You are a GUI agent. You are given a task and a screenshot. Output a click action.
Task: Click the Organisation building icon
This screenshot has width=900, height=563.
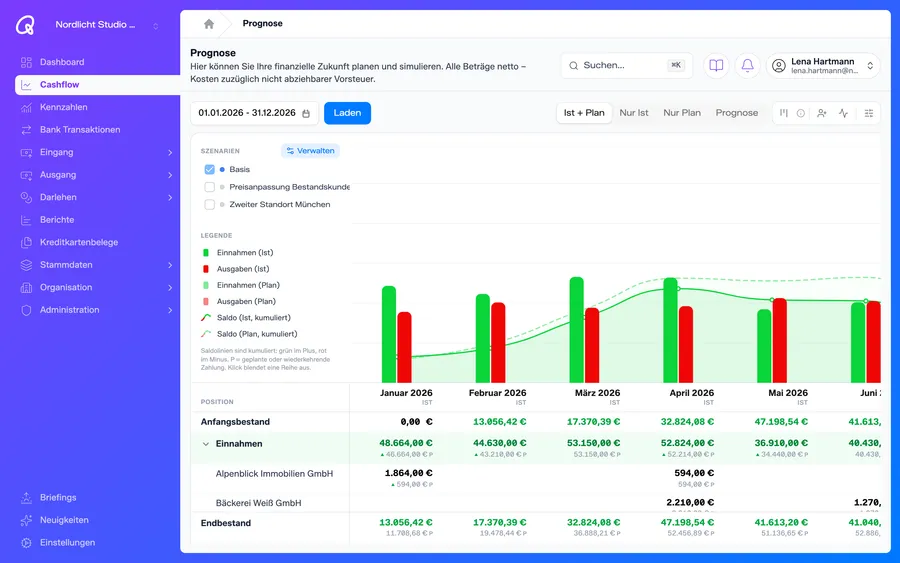[x=26, y=287]
